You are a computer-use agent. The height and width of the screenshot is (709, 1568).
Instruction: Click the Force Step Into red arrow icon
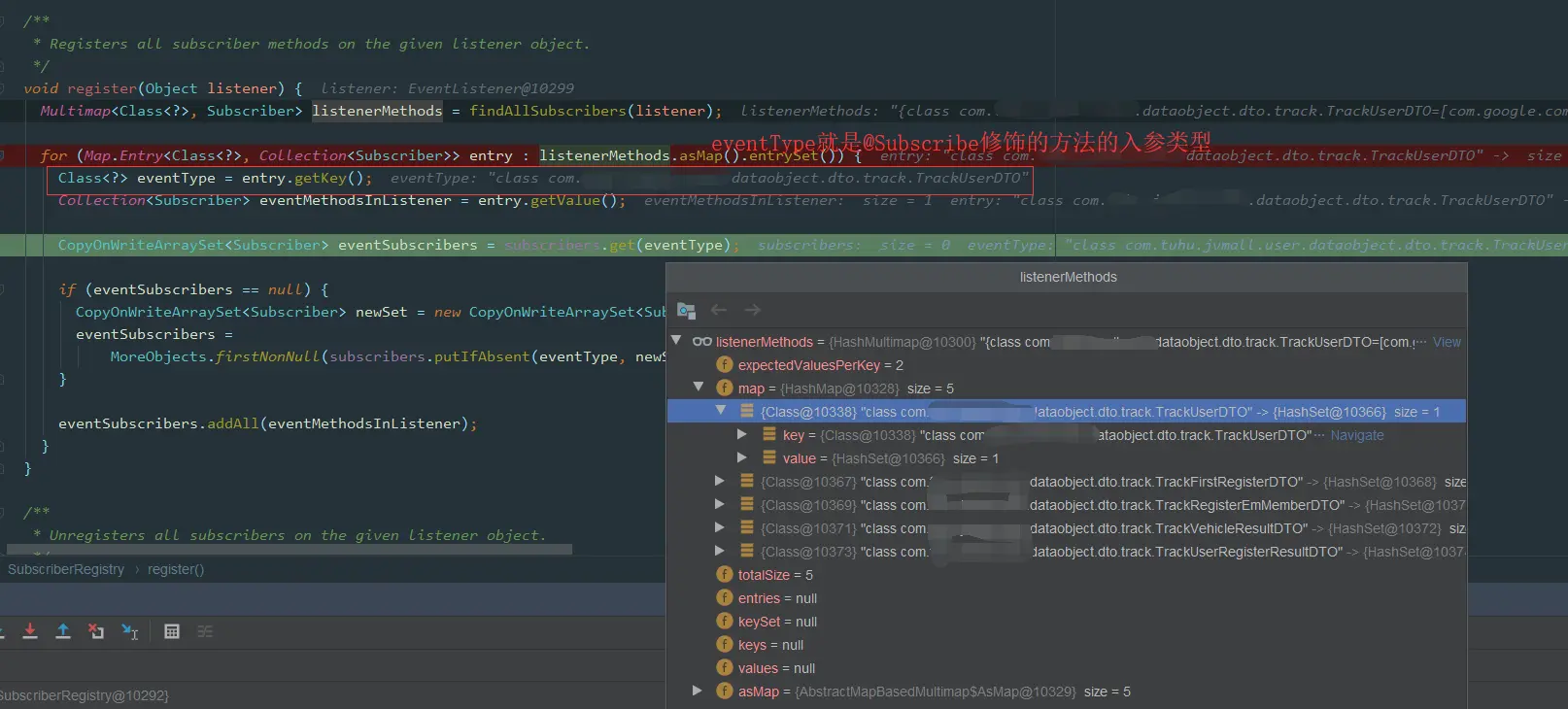(30, 631)
